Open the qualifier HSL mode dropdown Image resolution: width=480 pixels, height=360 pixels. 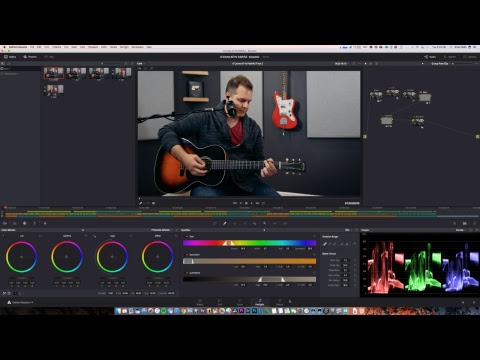(x=348, y=230)
